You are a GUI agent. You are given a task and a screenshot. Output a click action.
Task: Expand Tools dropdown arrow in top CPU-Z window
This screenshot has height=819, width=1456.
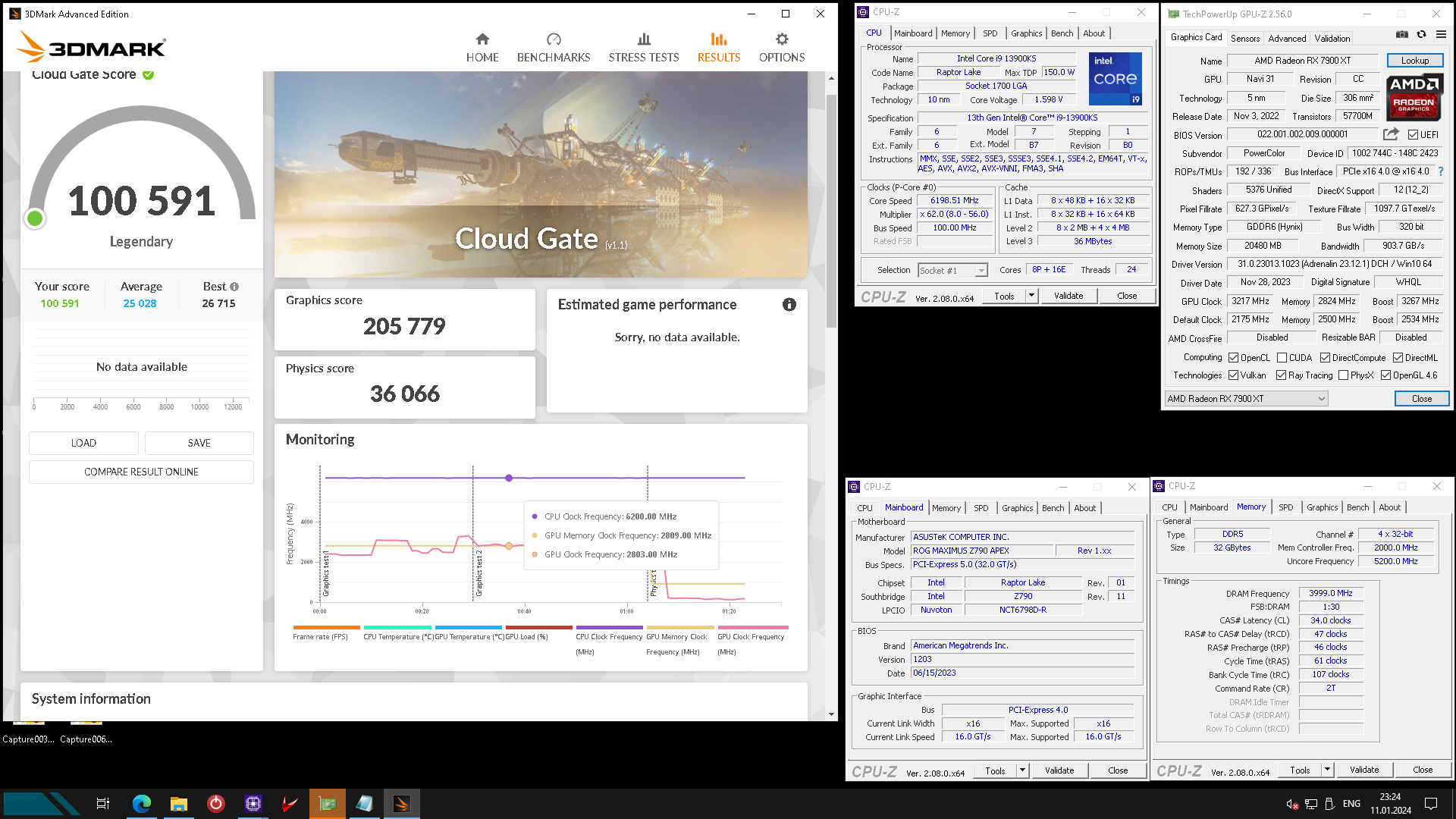pos(1031,296)
